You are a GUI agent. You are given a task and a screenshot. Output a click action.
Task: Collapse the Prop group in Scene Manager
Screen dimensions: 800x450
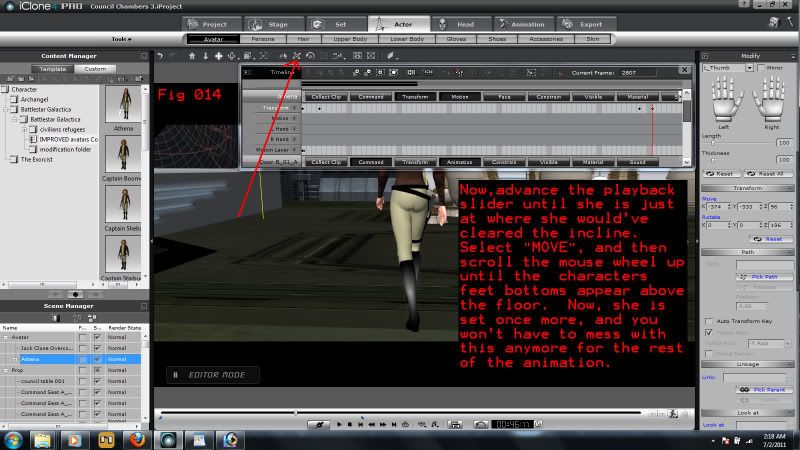click(6, 370)
